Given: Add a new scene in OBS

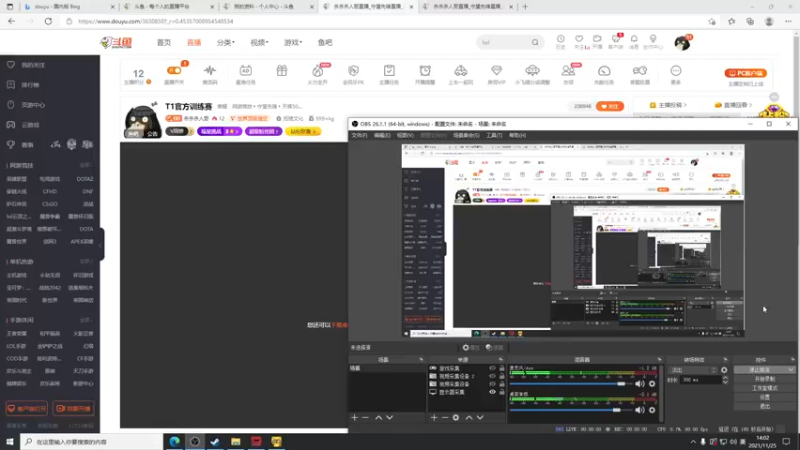Looking at the screenshot, I should click(355, 417).
